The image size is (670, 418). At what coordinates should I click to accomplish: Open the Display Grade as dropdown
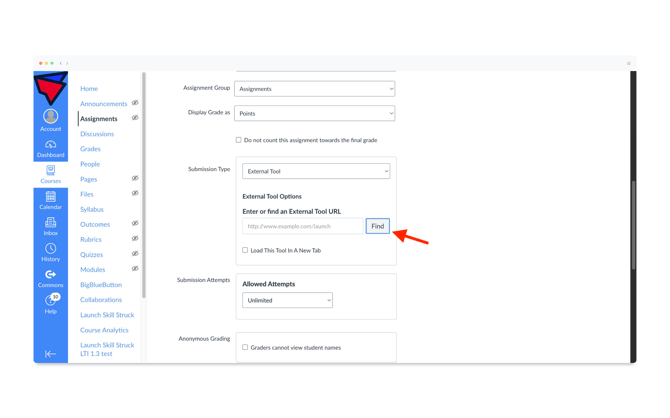point(314,113)
